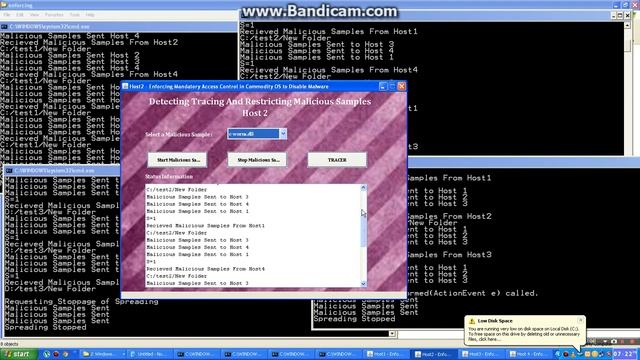Switch to Untitled Notepad taskbar button
Viewport: 640px width, 360px height.
tap(150, 354)
